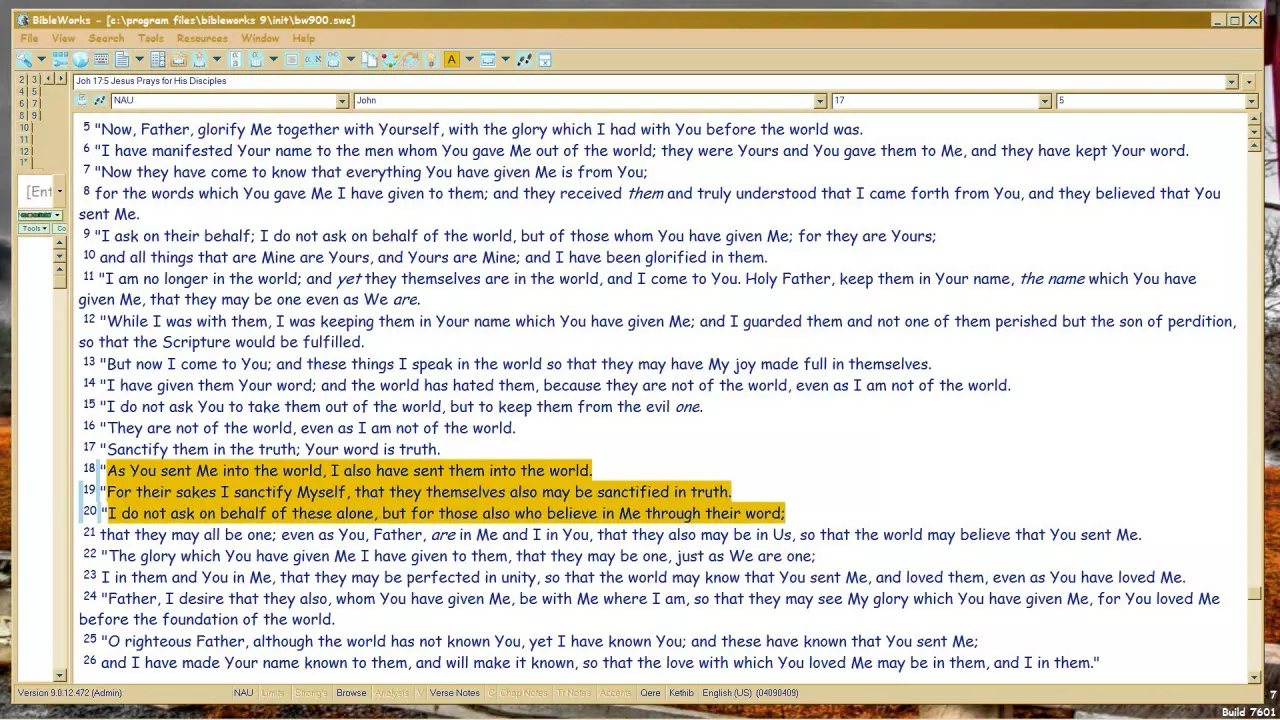Toggle Browse mode in status bar
The image size is (1280, 720).
(x=351, y=693)
